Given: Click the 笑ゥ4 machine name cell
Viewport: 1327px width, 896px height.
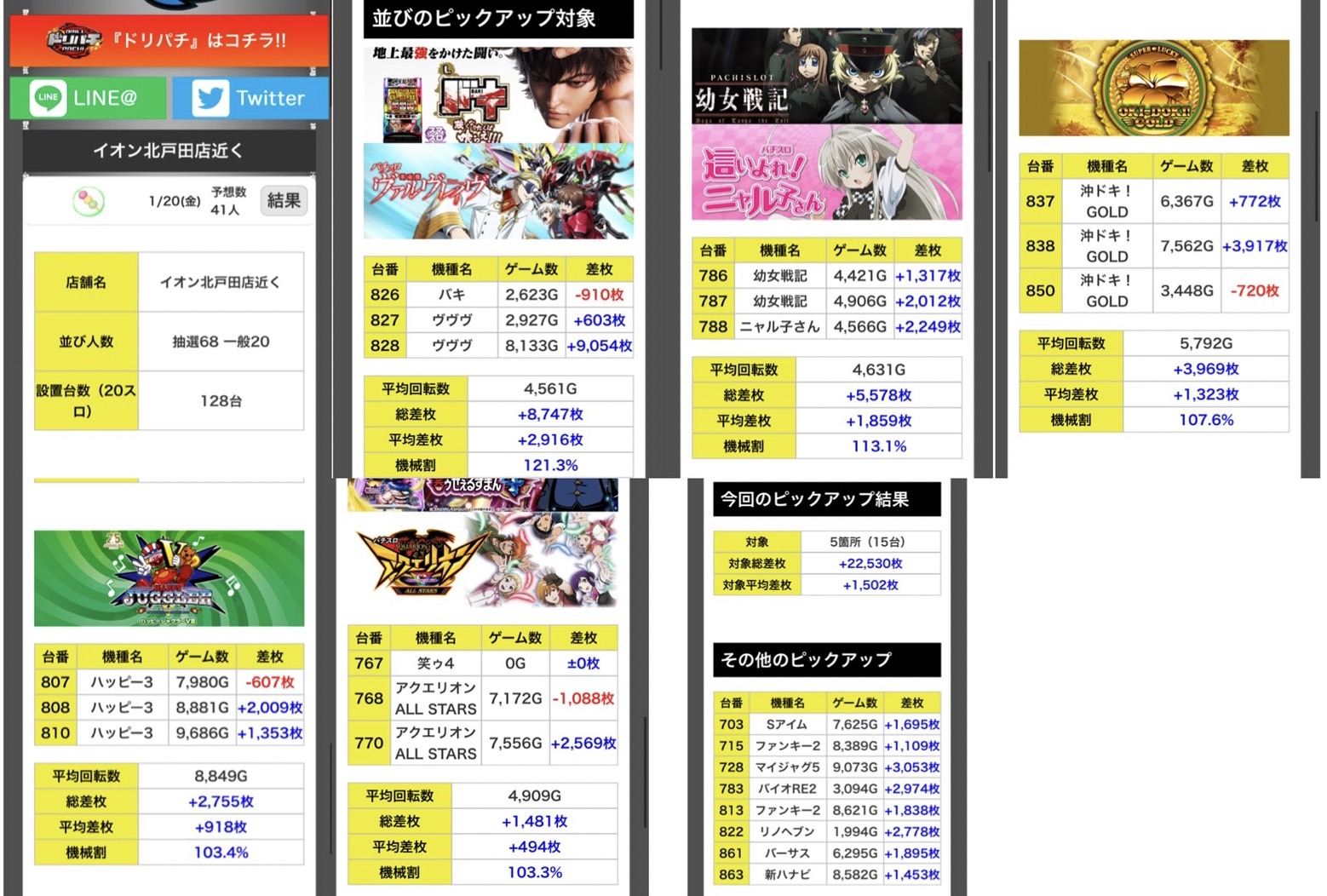Looking at the screenshot, I should pyautogui.click(x=435, y=663).
